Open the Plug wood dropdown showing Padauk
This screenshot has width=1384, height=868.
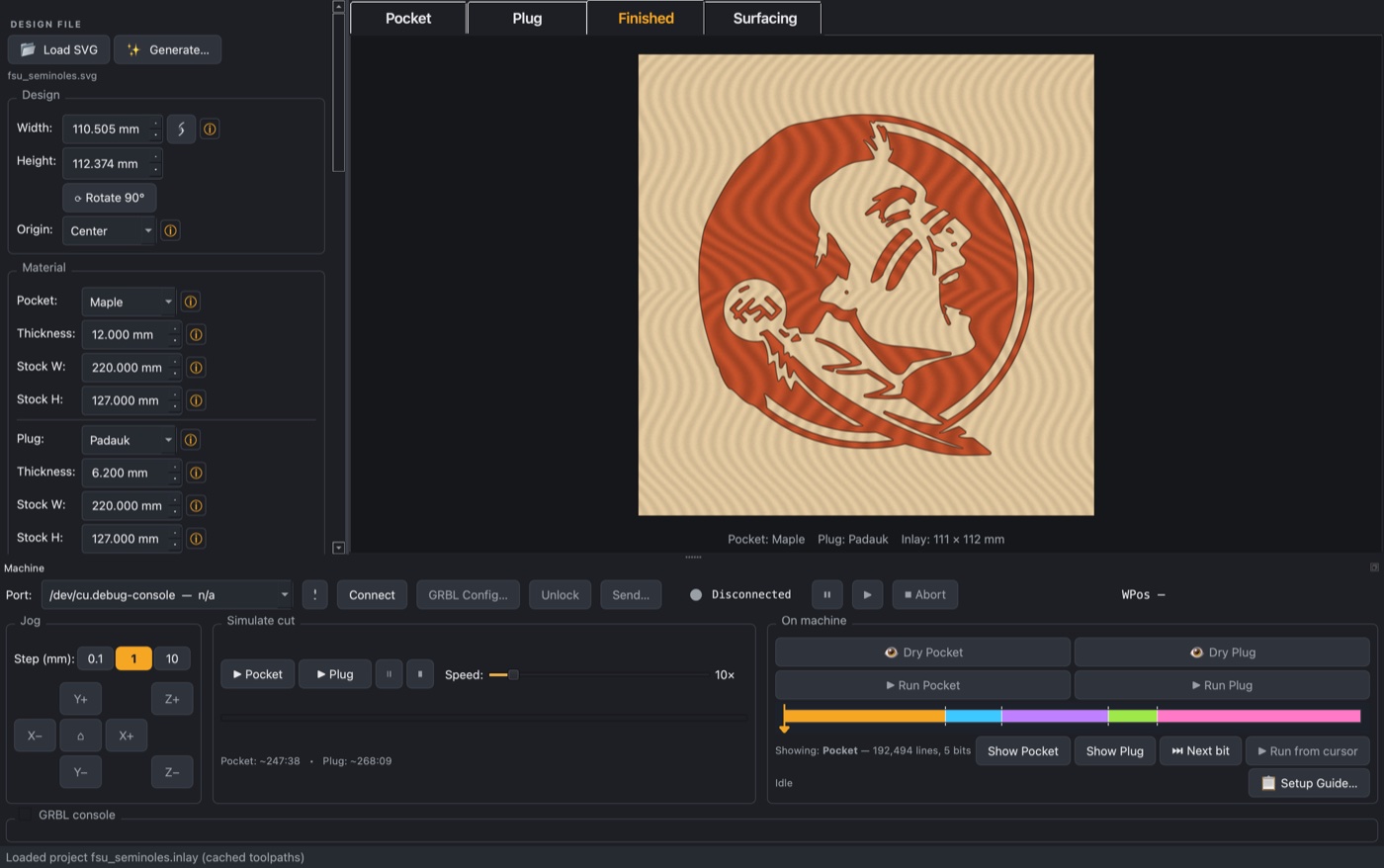[129, 440]
